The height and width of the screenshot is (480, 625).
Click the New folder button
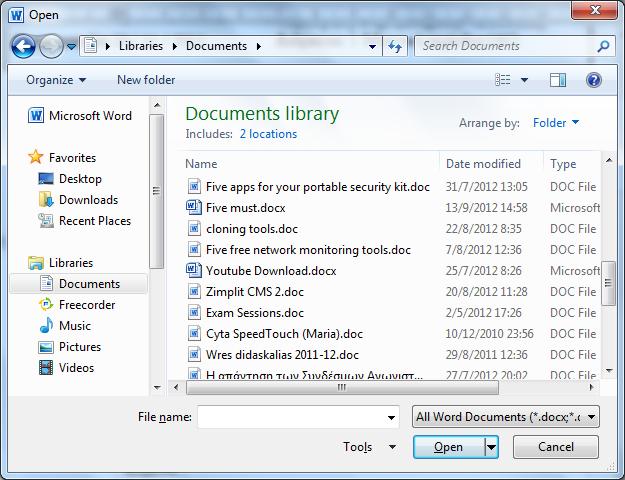[x=146, y=80]
